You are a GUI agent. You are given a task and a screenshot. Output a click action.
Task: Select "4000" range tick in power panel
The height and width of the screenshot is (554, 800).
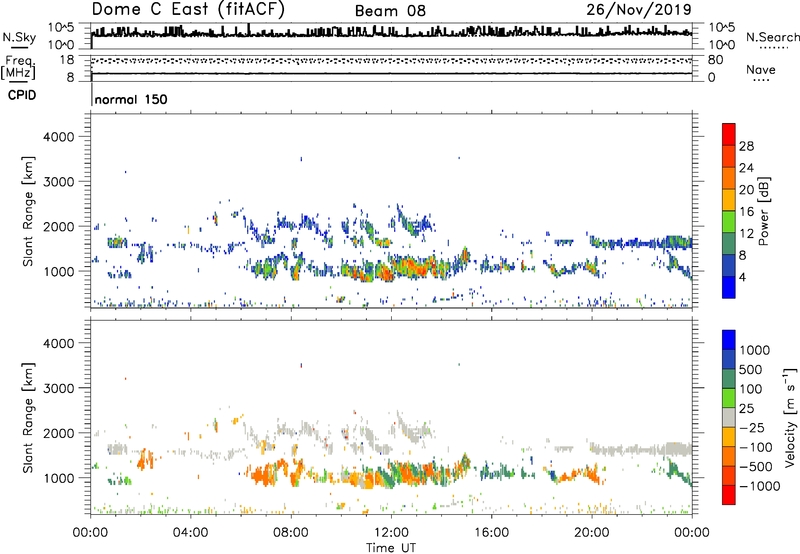point(59,137)
